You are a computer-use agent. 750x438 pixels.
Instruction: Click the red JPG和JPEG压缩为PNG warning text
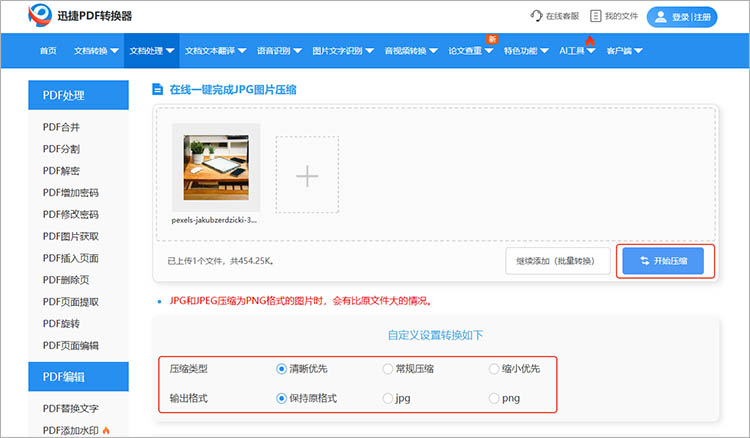(301, 301)
